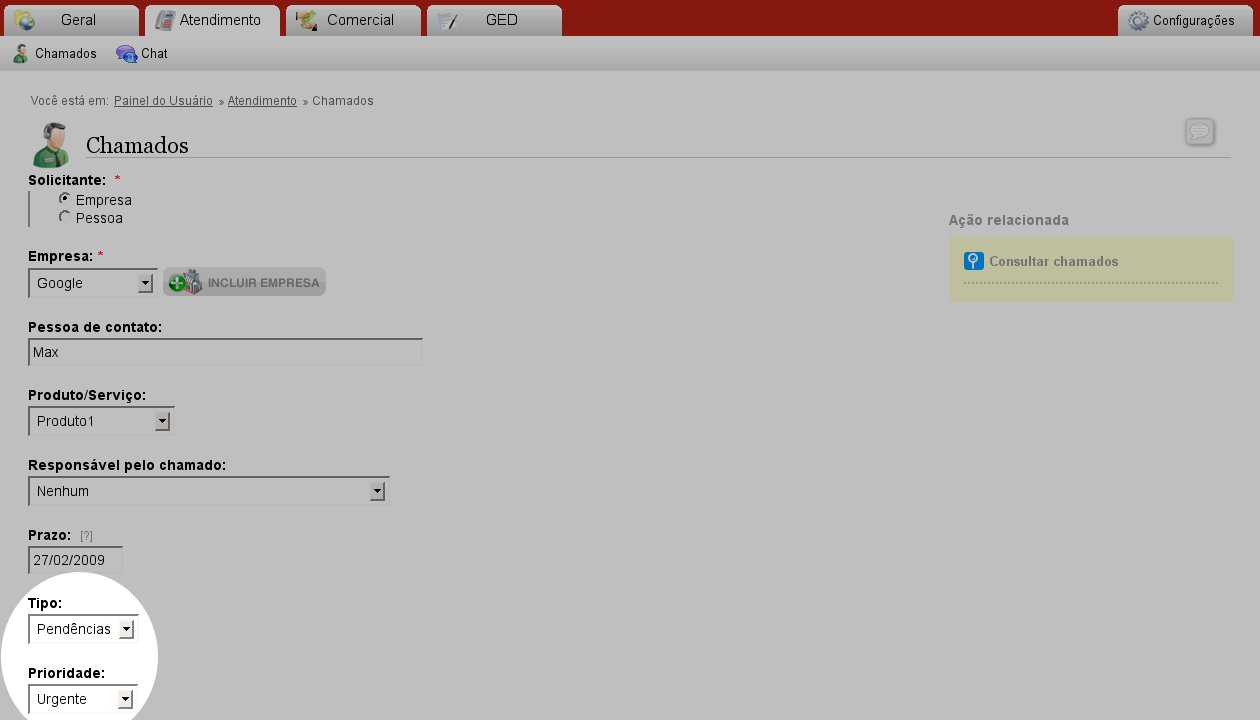Select the Pessoa radio button
Viewport: 1260px width, 720px height.
(x=65, y=217)
